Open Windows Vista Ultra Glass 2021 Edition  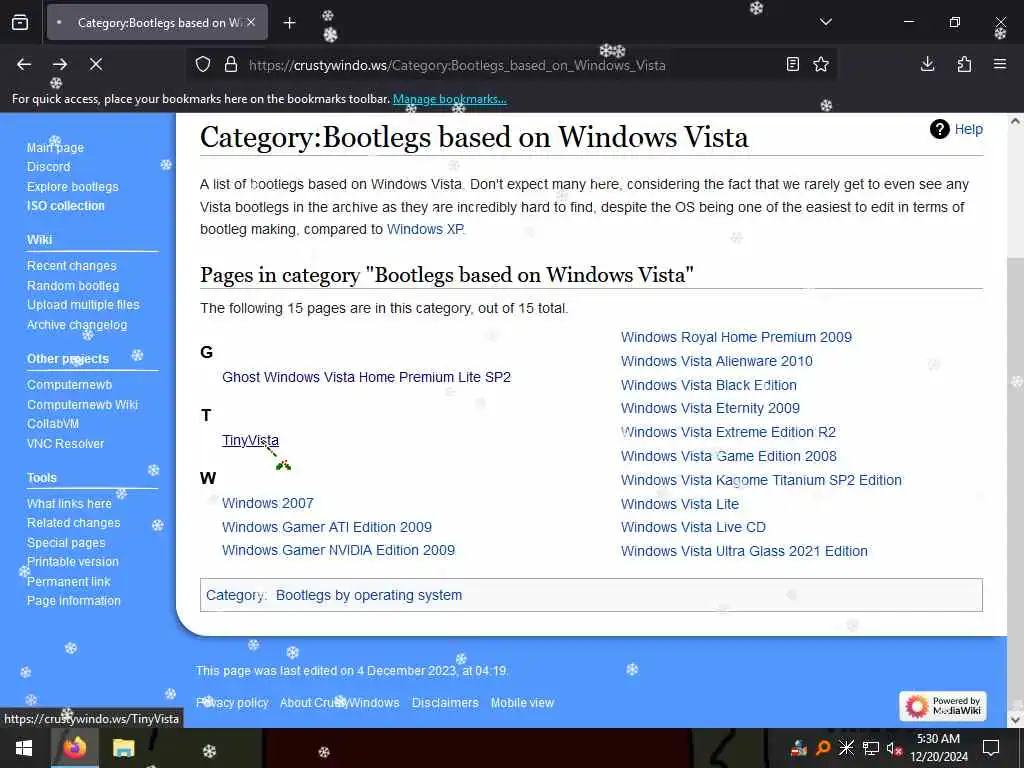[744, 551]
